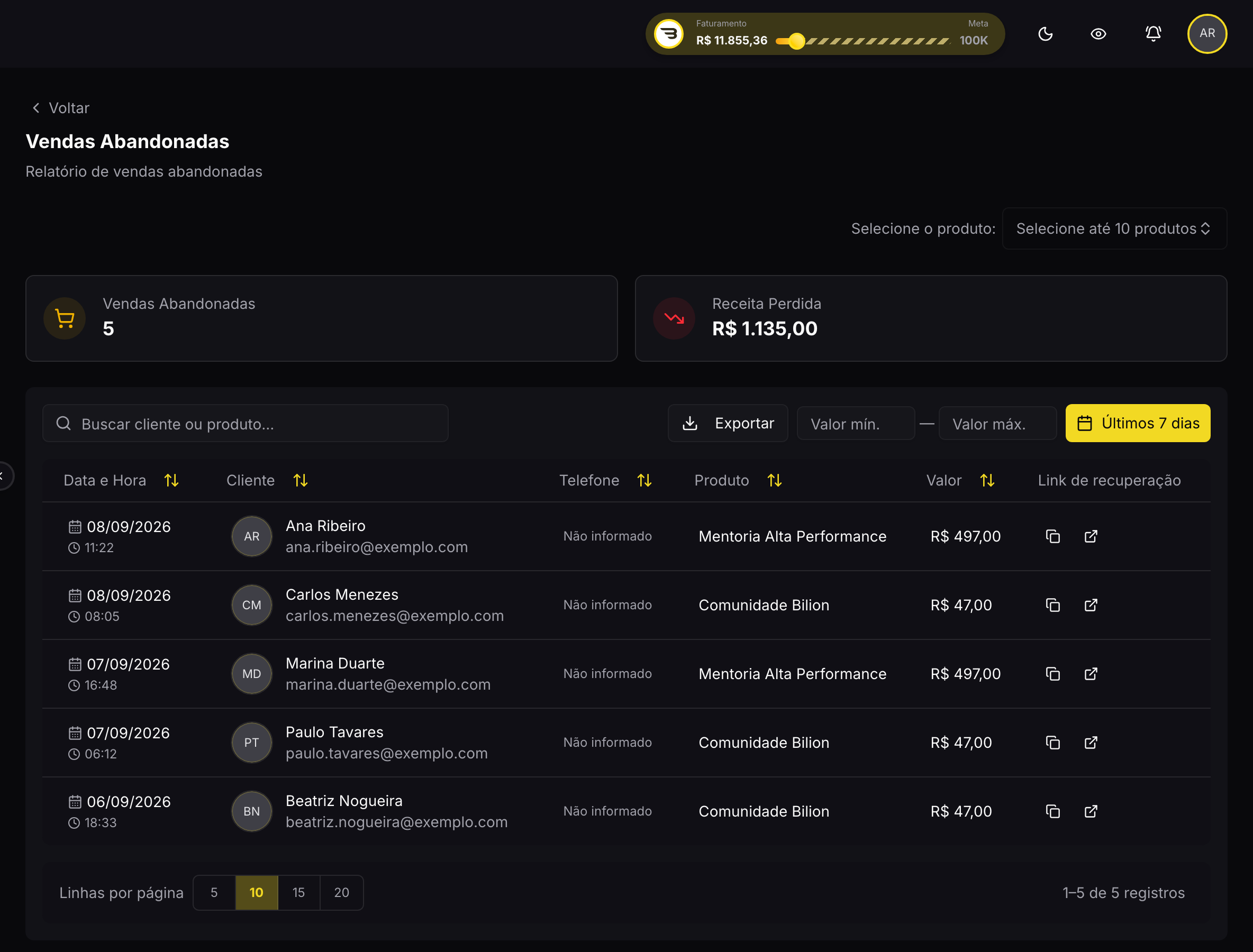The image size is (1253, 952).
Task: Toggle values visibility eye icon
Action: (x=1098, y=34)
